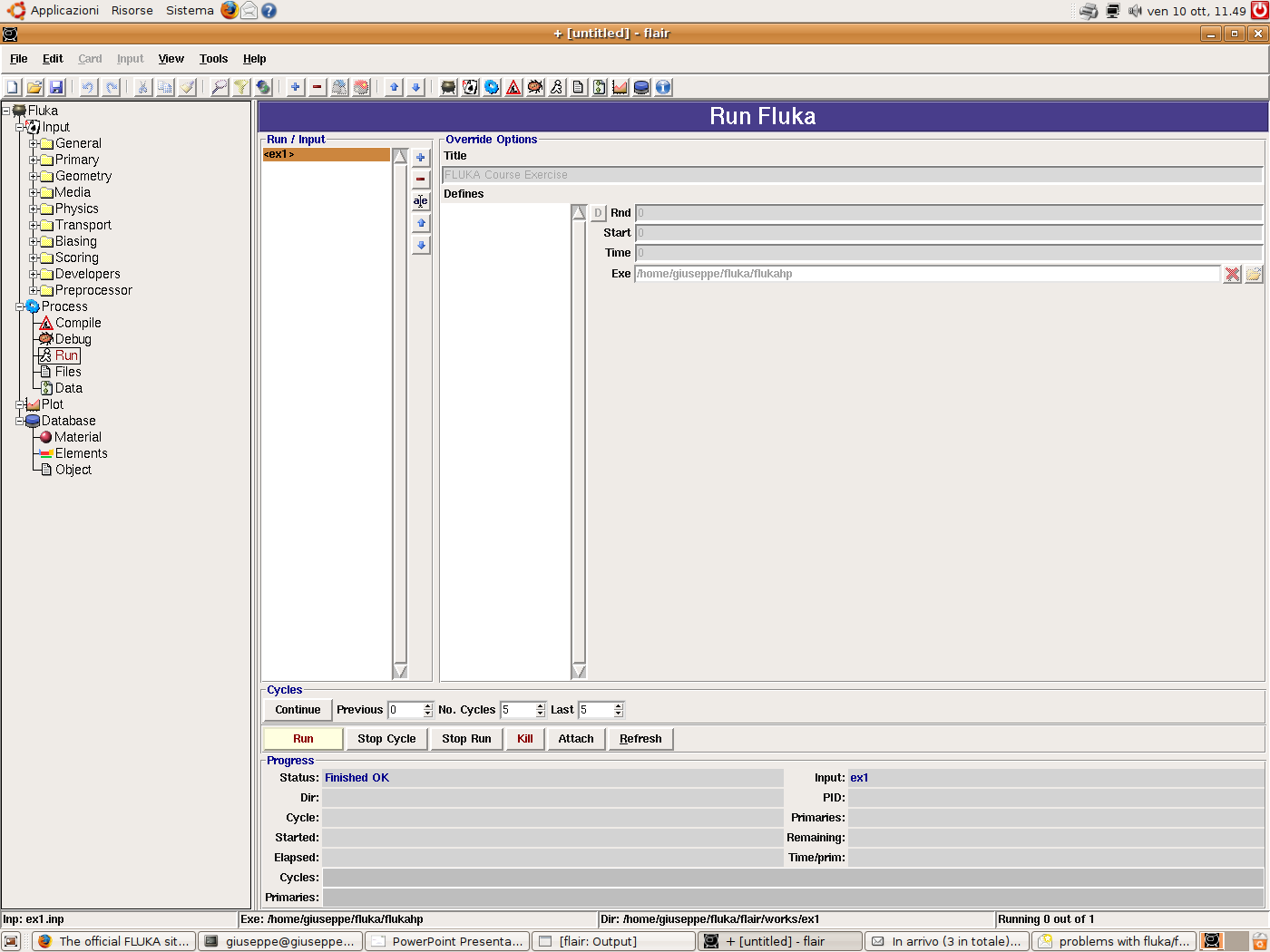Screen dimensions: 1270x952
Task: Expand the General folder in tree
Action: tap(34, 143)
